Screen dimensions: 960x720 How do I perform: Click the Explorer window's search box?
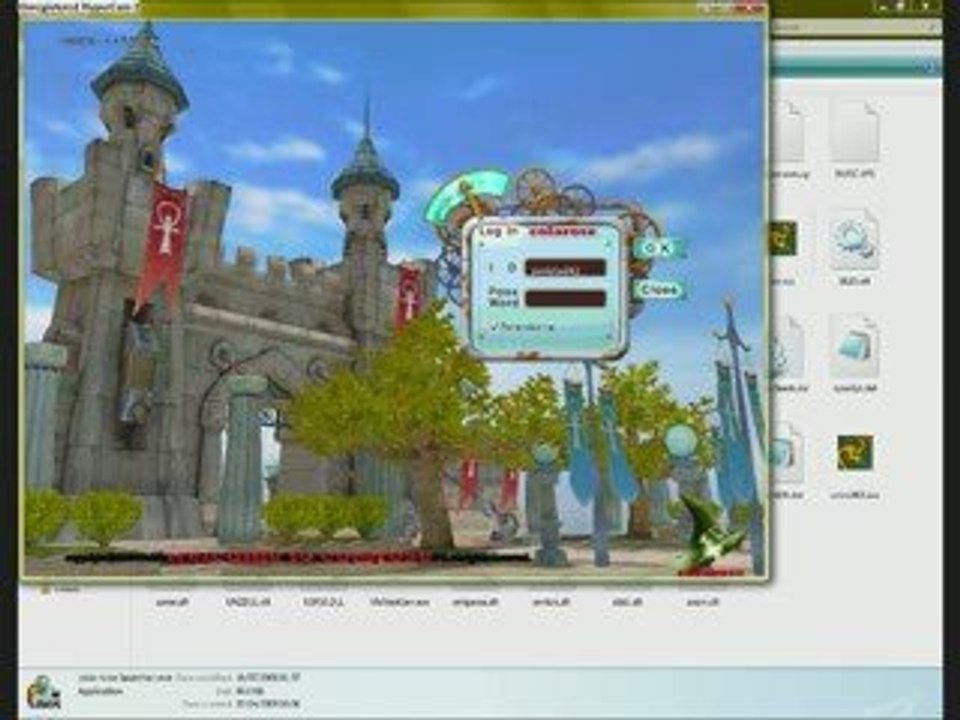[855, 27]
